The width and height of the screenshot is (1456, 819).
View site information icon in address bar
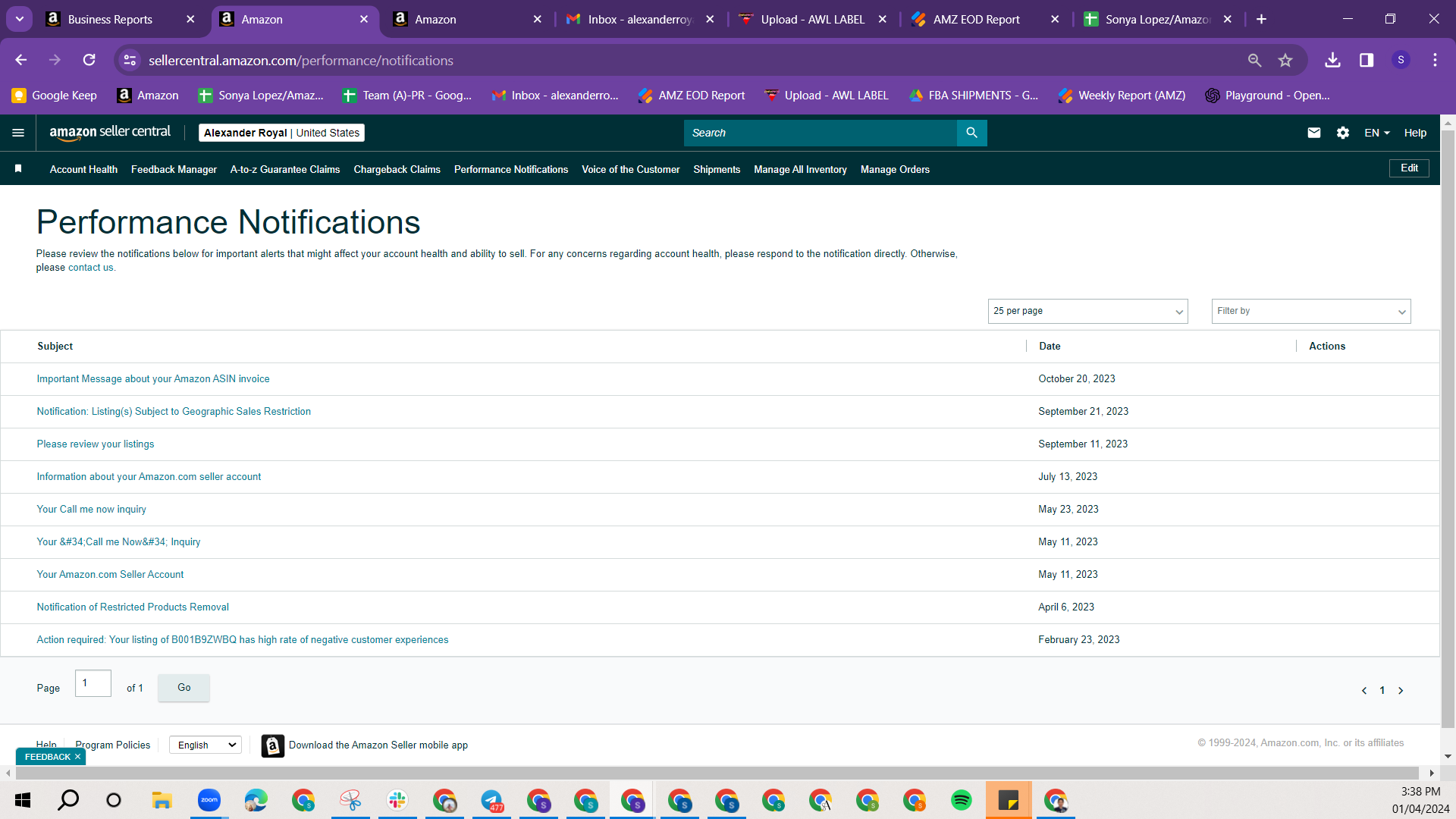tap(130, 60)
